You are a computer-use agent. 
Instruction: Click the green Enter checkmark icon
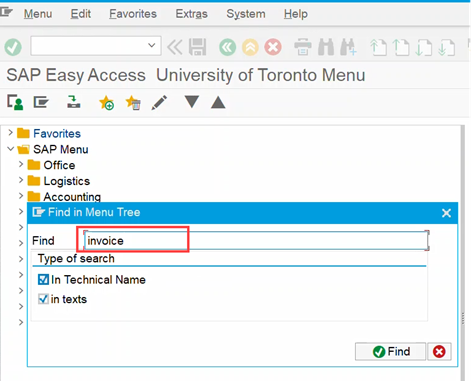click(13, 47)
